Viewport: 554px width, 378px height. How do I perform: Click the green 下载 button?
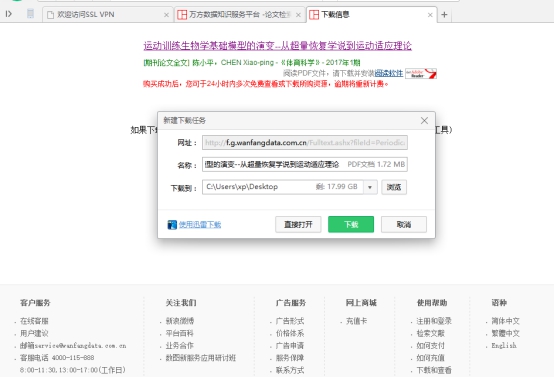(351, 224)
